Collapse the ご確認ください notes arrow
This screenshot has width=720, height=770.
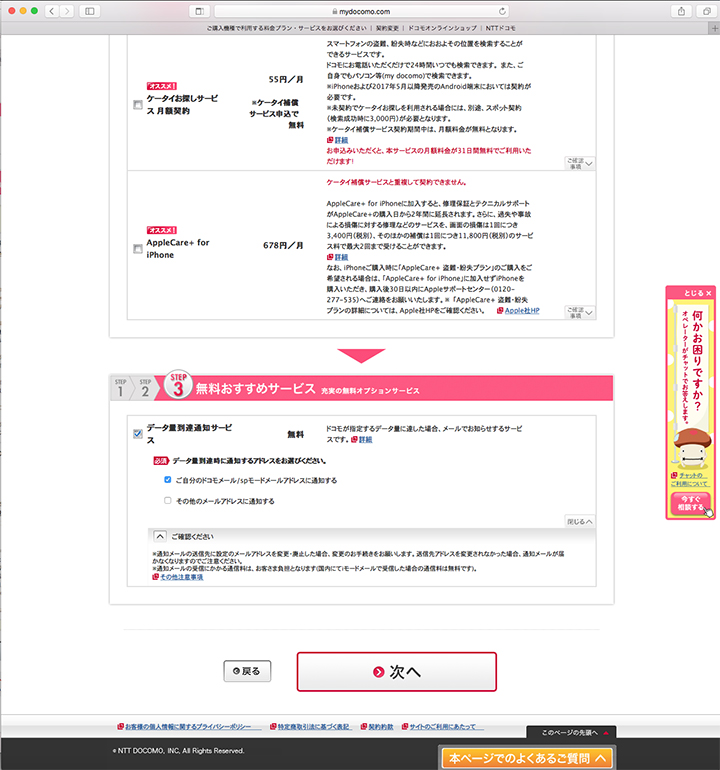coord(160,536)
